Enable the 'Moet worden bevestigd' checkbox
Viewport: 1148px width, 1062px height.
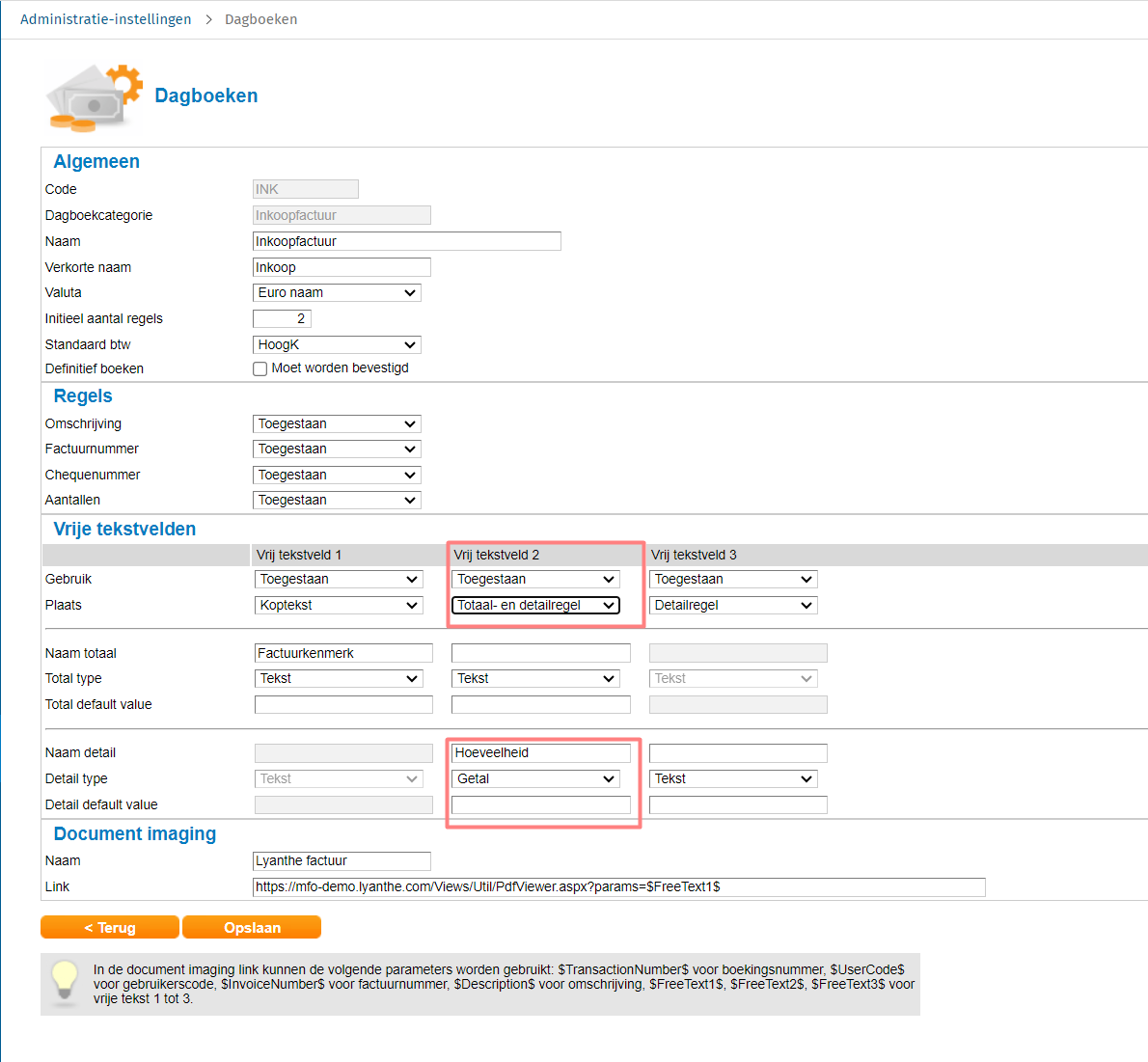tap(260, 368)
